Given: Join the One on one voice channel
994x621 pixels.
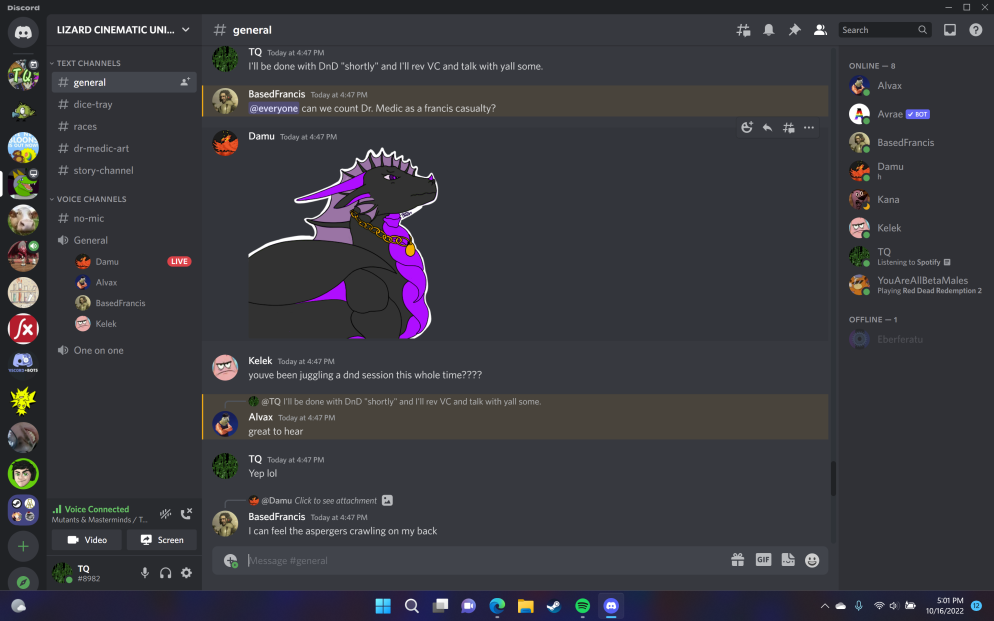Looking at the screenshot, I should point(124,350).
